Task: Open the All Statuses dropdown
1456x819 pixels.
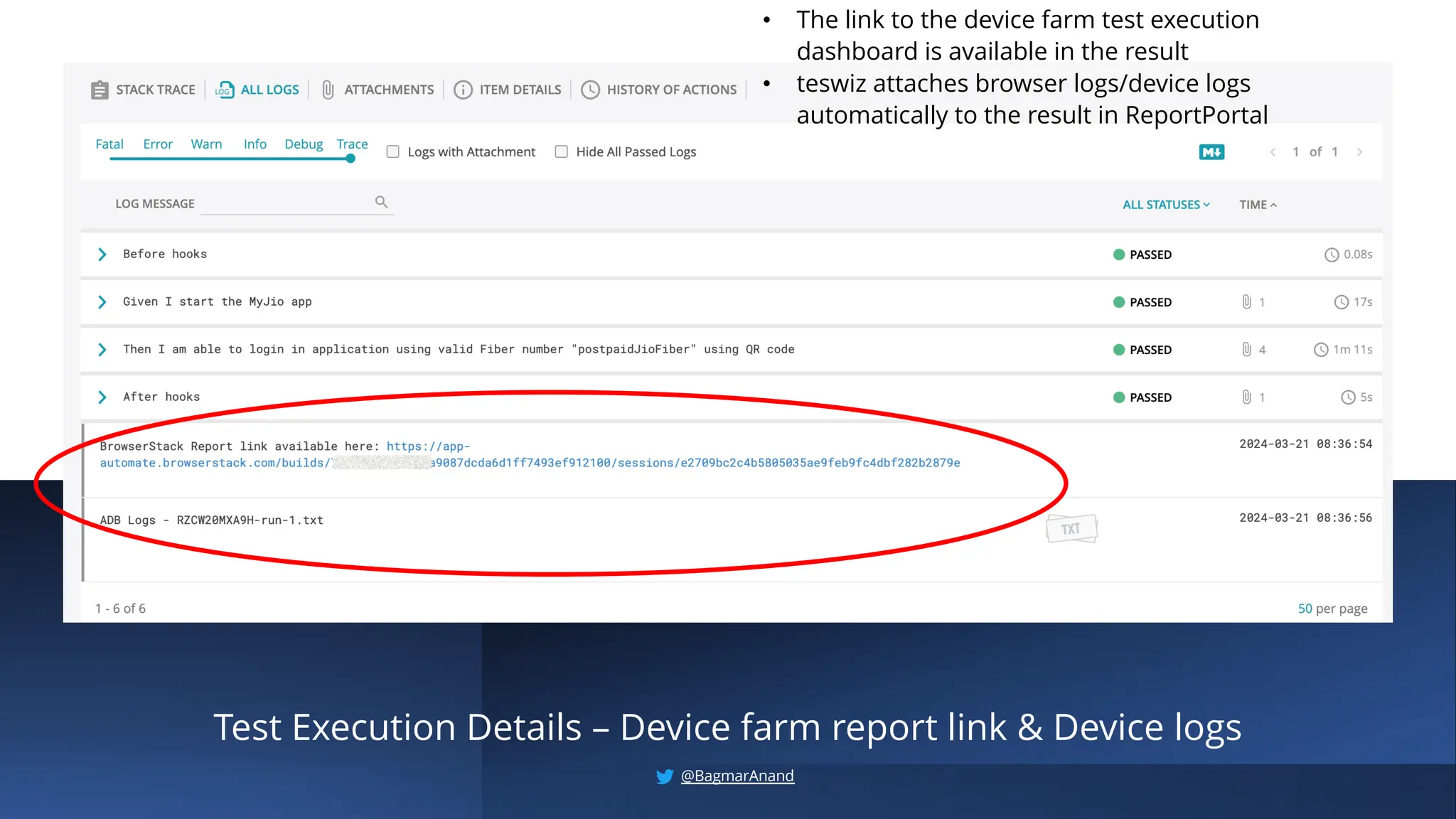Action: [1166, 205]
